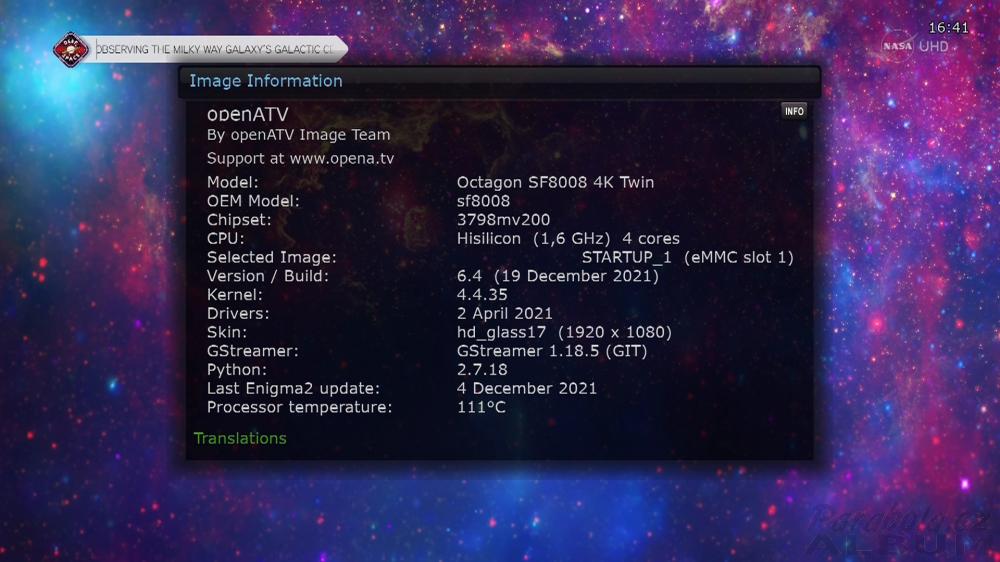Click the Milky Way program title banner
This screenshot has height=562, width=1000.
(216, 49)
